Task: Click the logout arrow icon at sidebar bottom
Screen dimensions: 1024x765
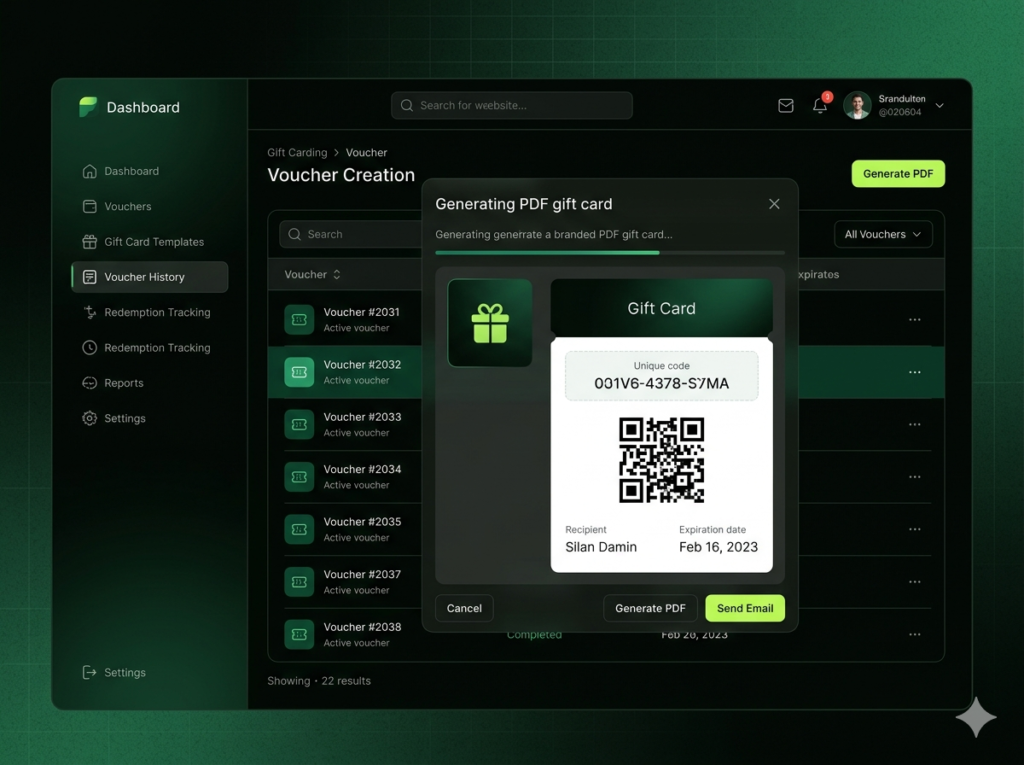Action: coord(89,672)
